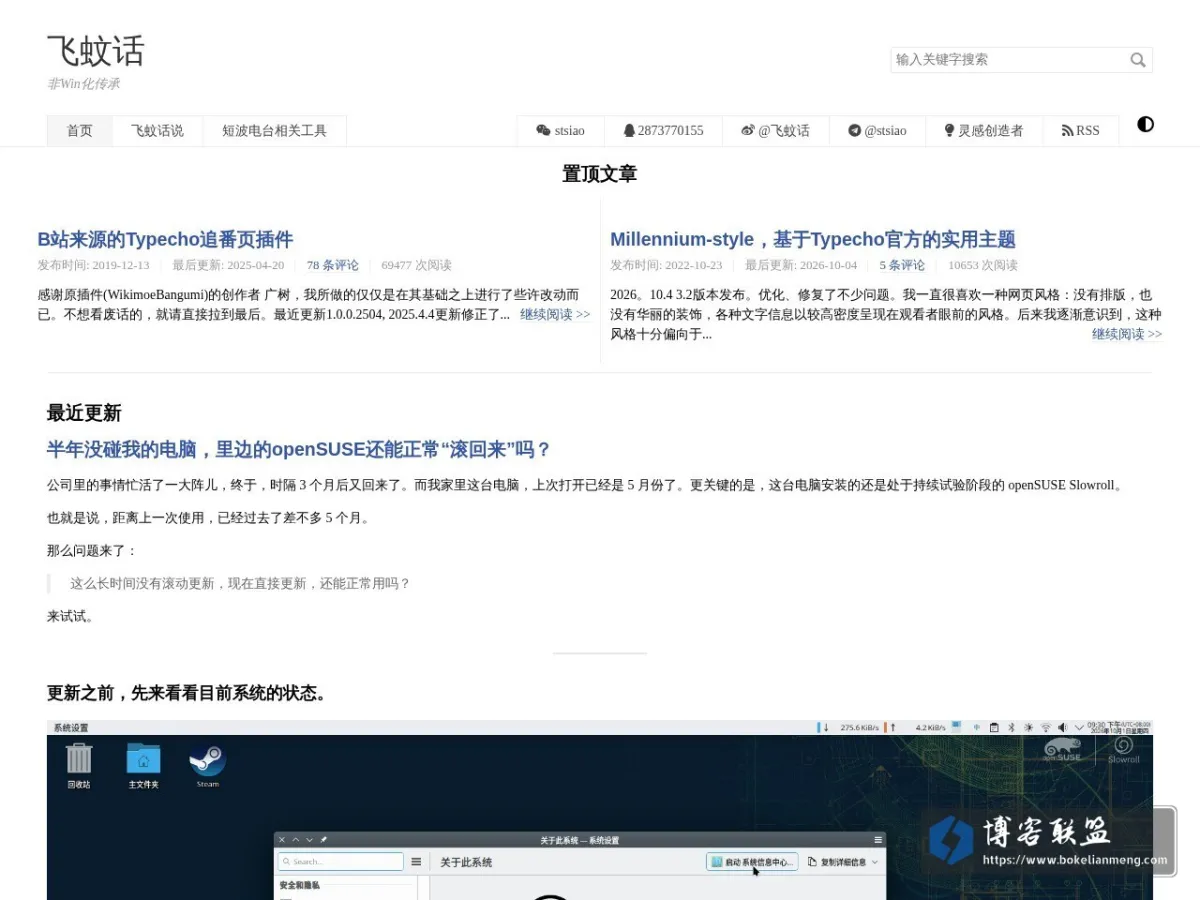Click the 最后更新: 2026-10-04 date text

tap(801, 265)
